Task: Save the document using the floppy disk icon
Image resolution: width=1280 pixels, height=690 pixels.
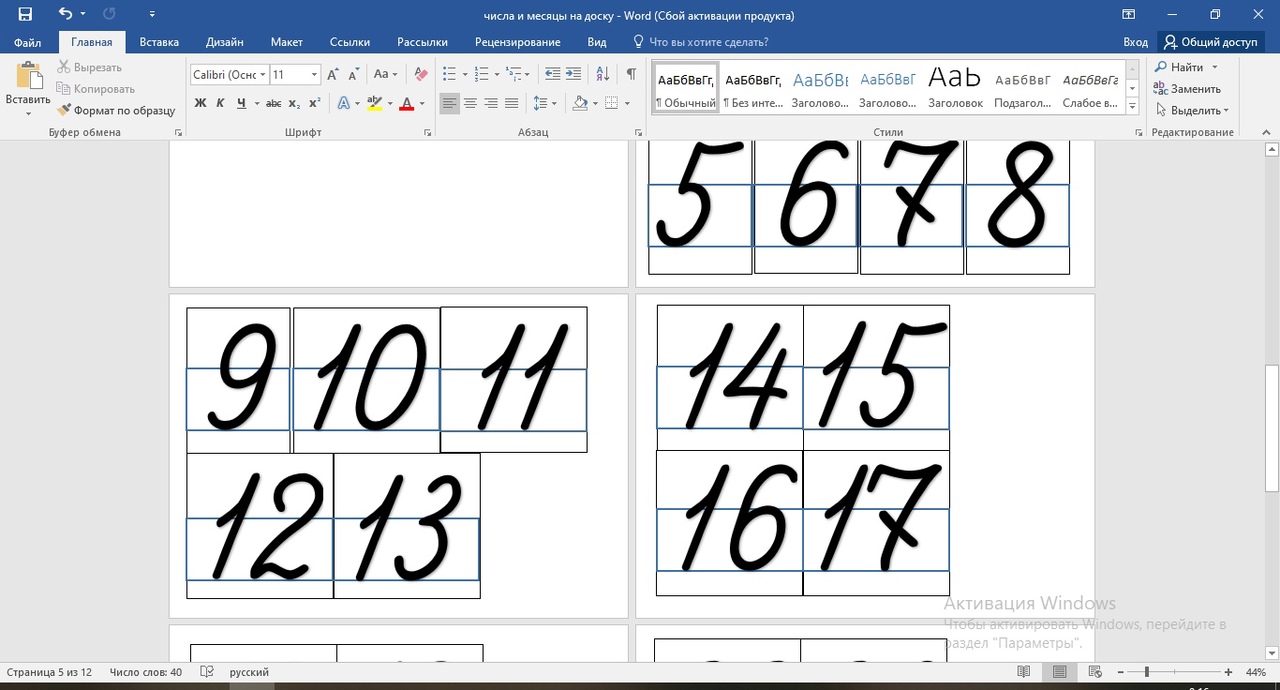Action: tap(25, 14)
